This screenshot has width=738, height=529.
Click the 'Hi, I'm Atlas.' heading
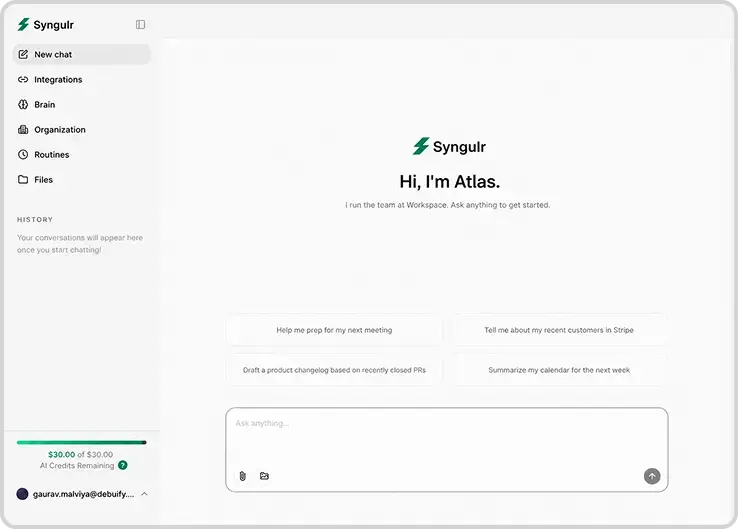pos(449,182)
